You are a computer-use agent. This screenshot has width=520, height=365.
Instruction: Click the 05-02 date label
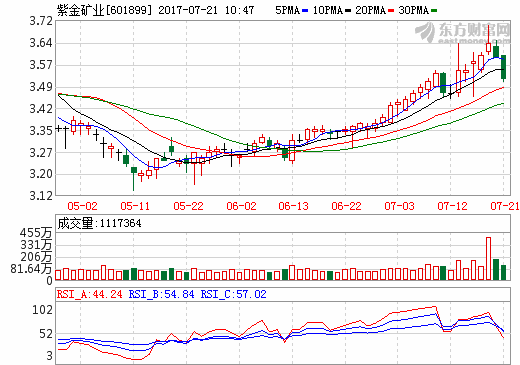[x=82, y=206]
